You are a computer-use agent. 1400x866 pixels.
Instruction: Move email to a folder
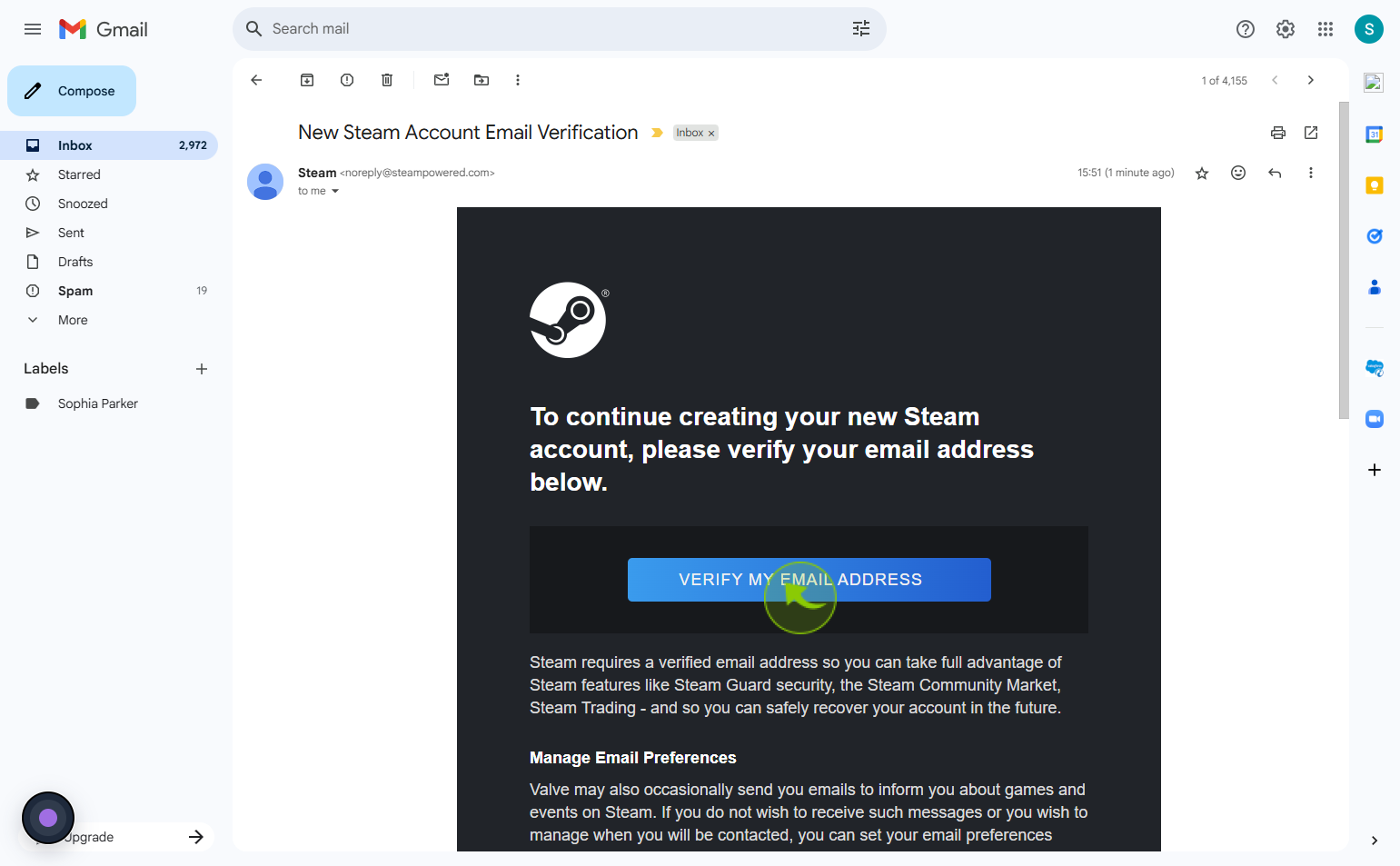click(x=482, y=80)
